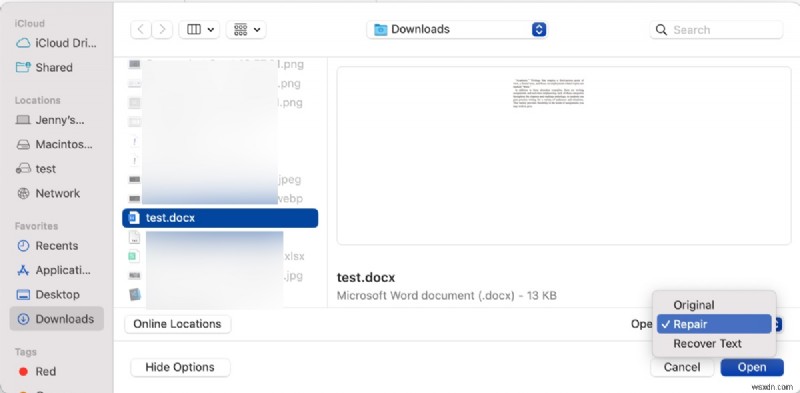This screenshot has height=393, width=800.
Task: Click the bold test.docx title under the preview
Action: (366, 278)
